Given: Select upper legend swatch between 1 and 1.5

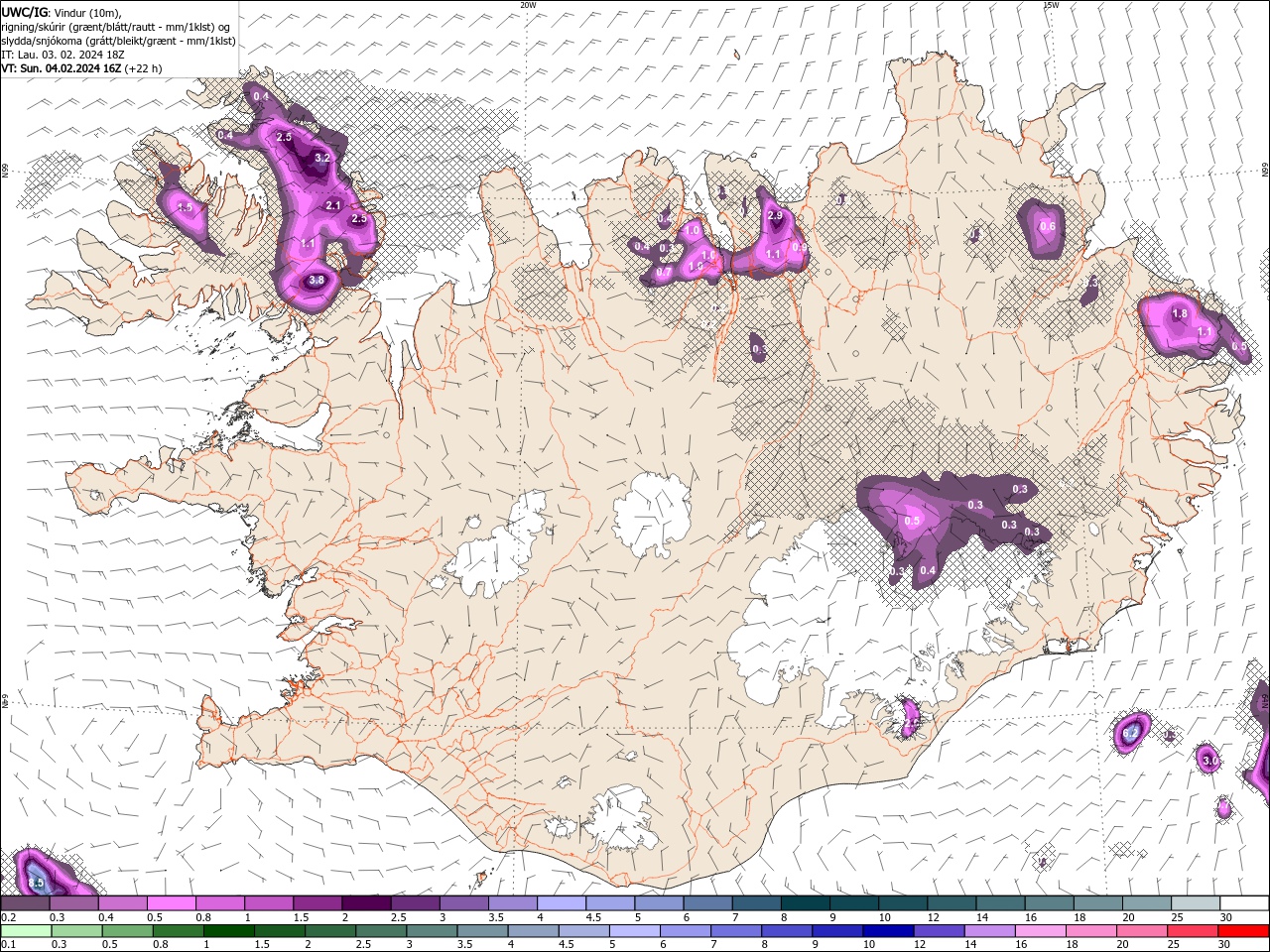Looking at the screenshot, I should tap(269, 902).
